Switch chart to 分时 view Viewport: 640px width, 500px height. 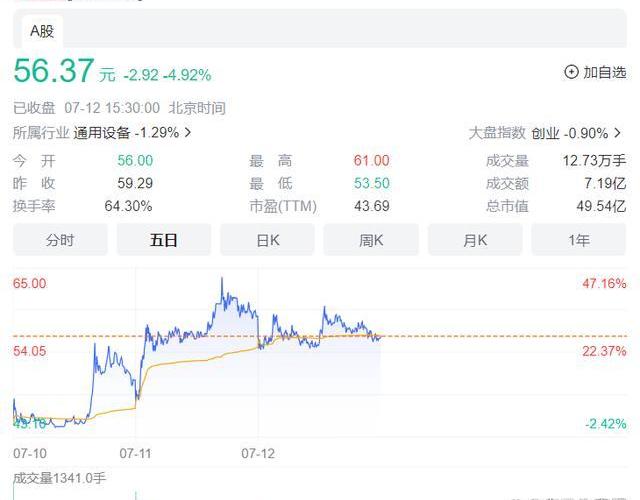pyautogui.click(x=60, y=240)
